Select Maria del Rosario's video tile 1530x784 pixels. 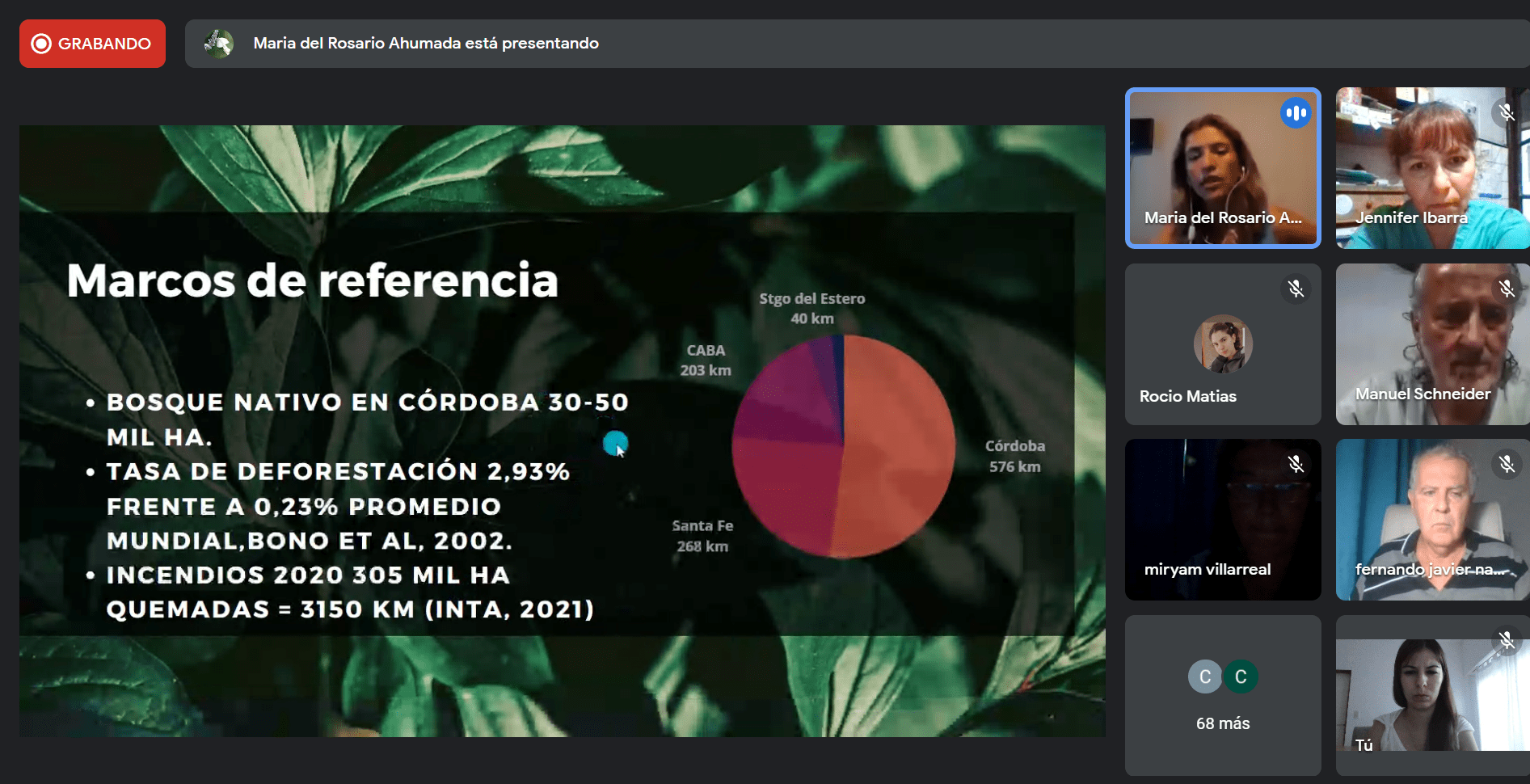tap(1223, 168)
